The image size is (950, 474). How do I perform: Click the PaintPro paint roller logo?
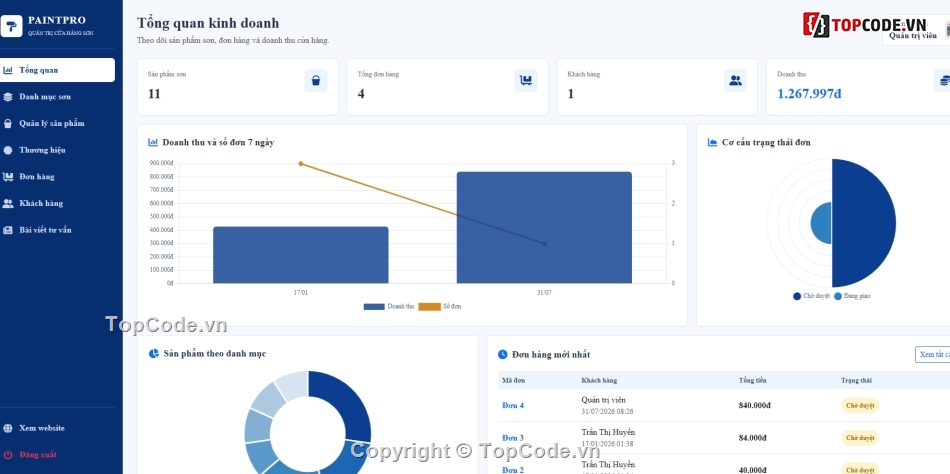(11, 26)
